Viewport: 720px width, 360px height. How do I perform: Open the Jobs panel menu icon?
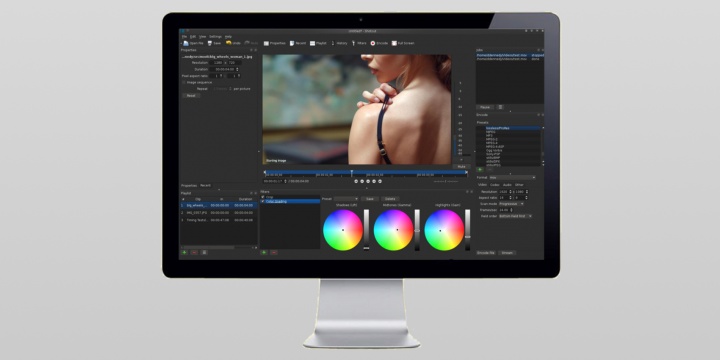coord(501,107)
